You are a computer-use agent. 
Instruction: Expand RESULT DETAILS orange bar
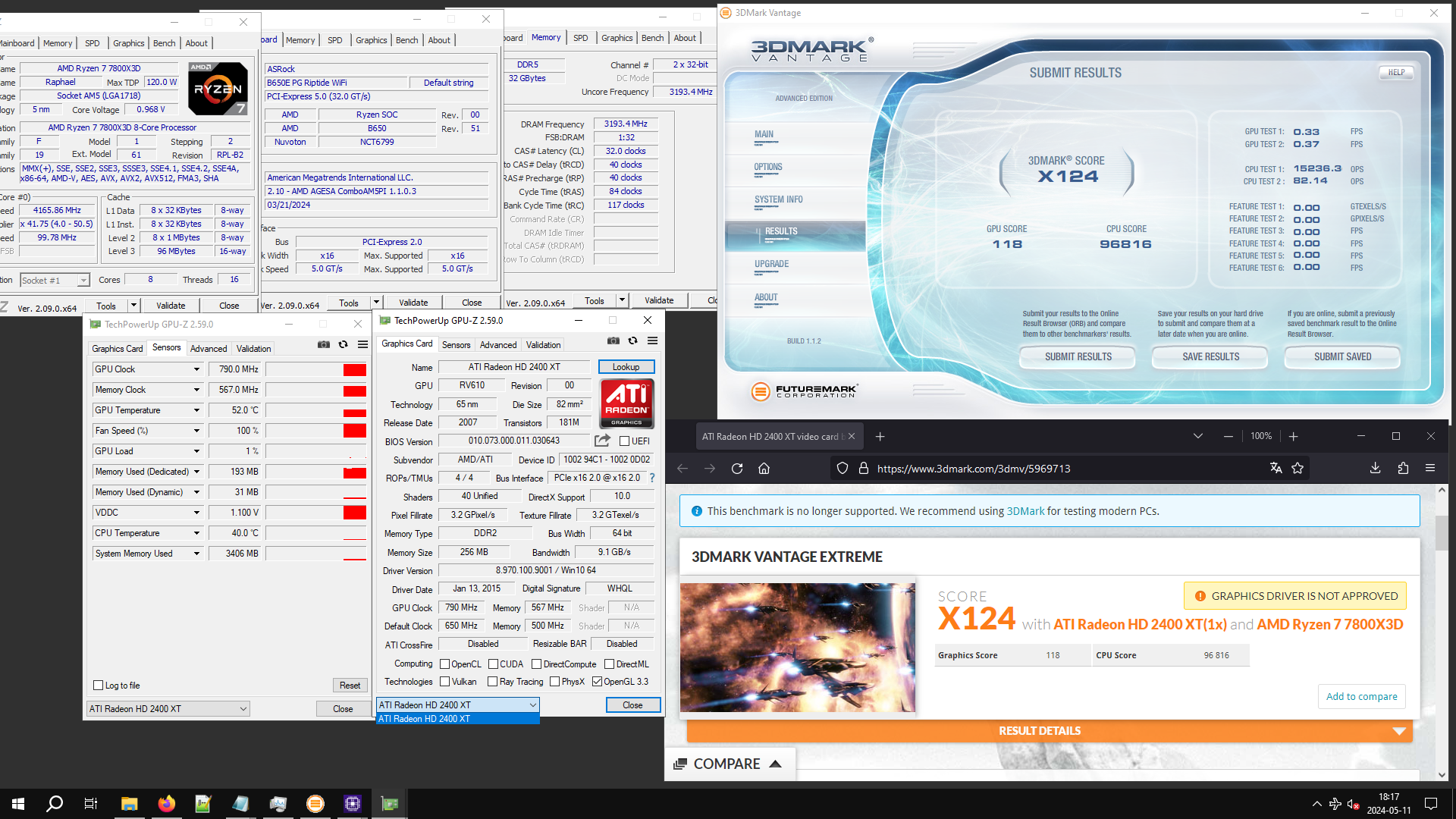[x=1050, y=731]
